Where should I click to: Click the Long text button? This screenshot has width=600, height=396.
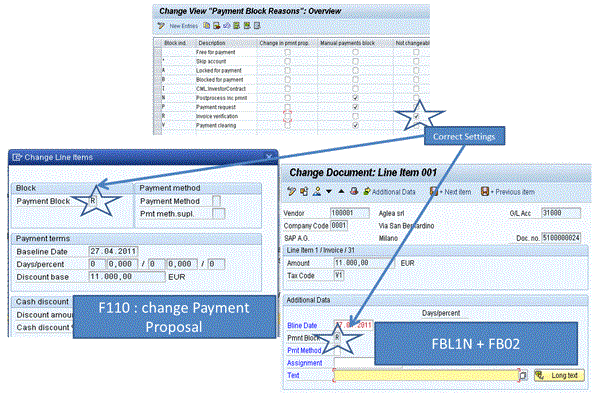(x=559, y=375)
